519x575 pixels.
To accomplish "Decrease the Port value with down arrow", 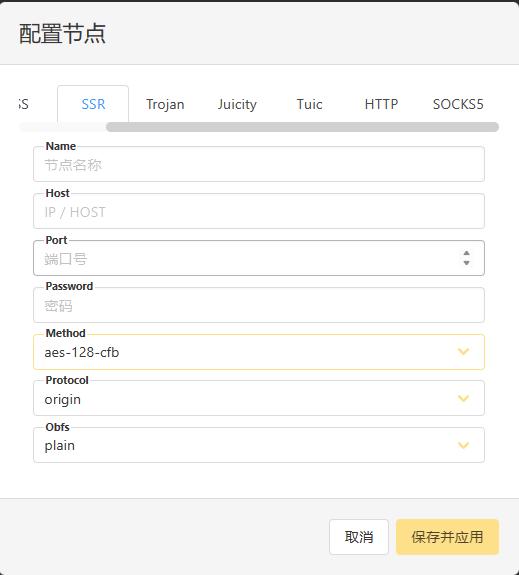I will tap(467, 263).
